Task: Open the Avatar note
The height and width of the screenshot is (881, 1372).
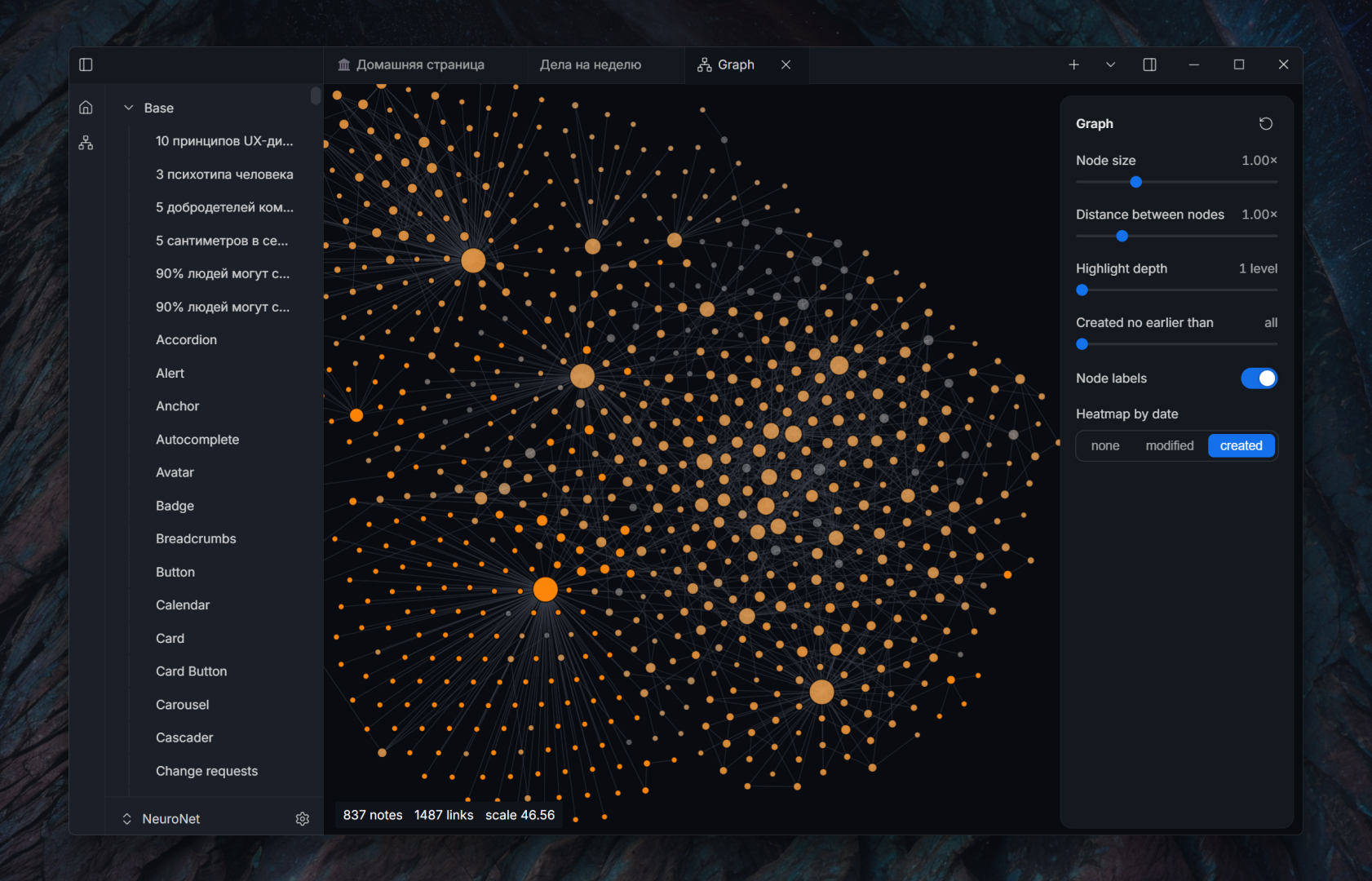Action: pyautogui.click(x=175, y=472)
